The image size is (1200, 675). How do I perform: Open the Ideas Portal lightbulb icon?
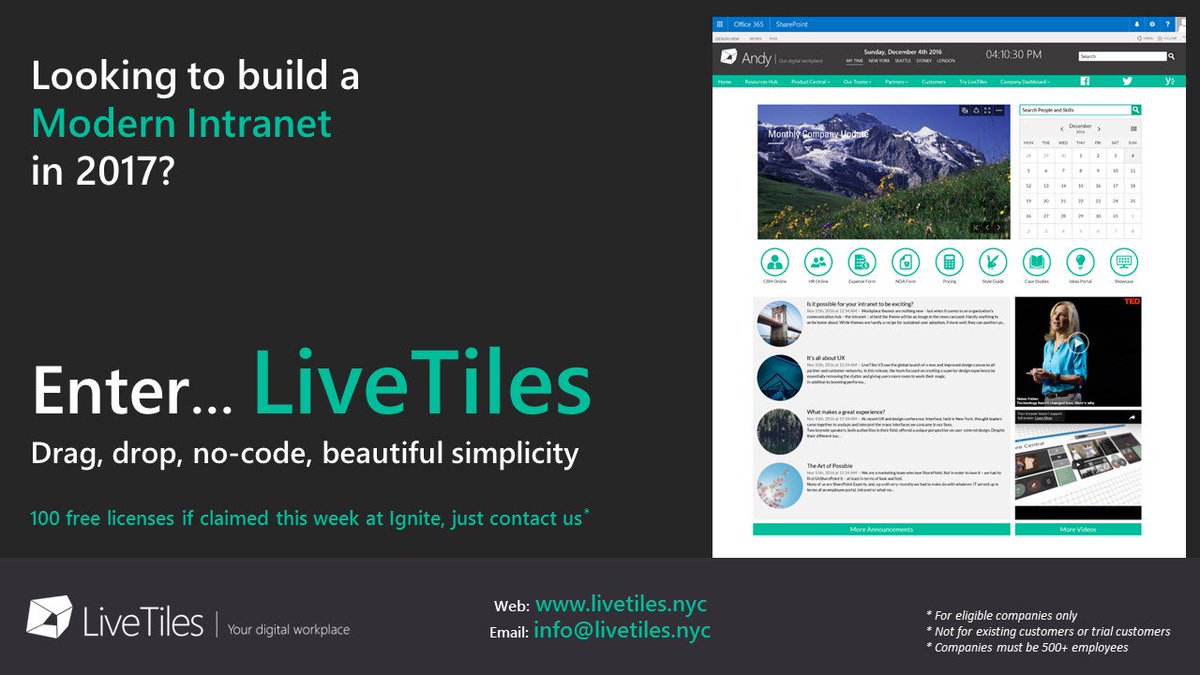1080,262
